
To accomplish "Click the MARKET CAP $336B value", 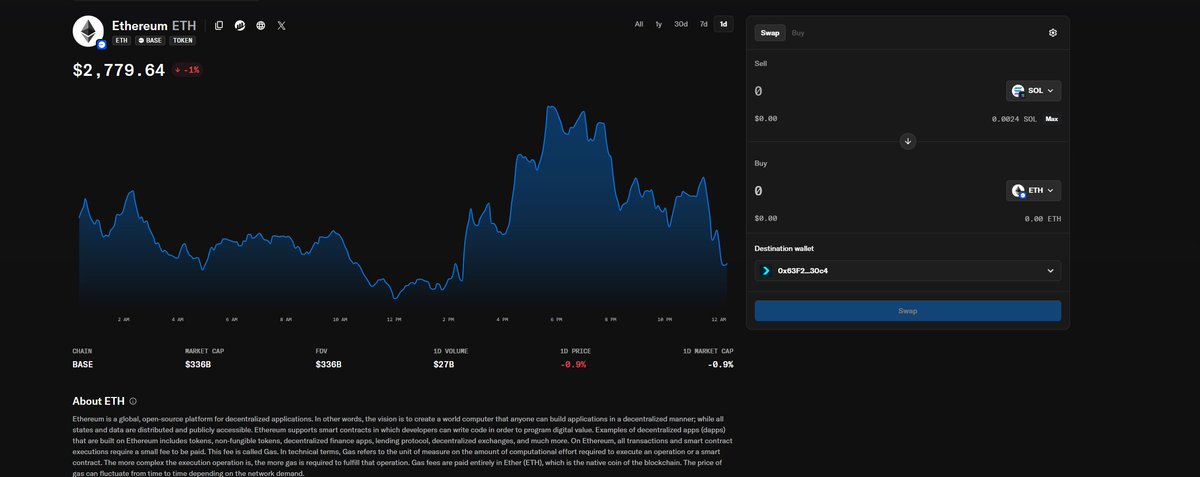I will [200, 365].
